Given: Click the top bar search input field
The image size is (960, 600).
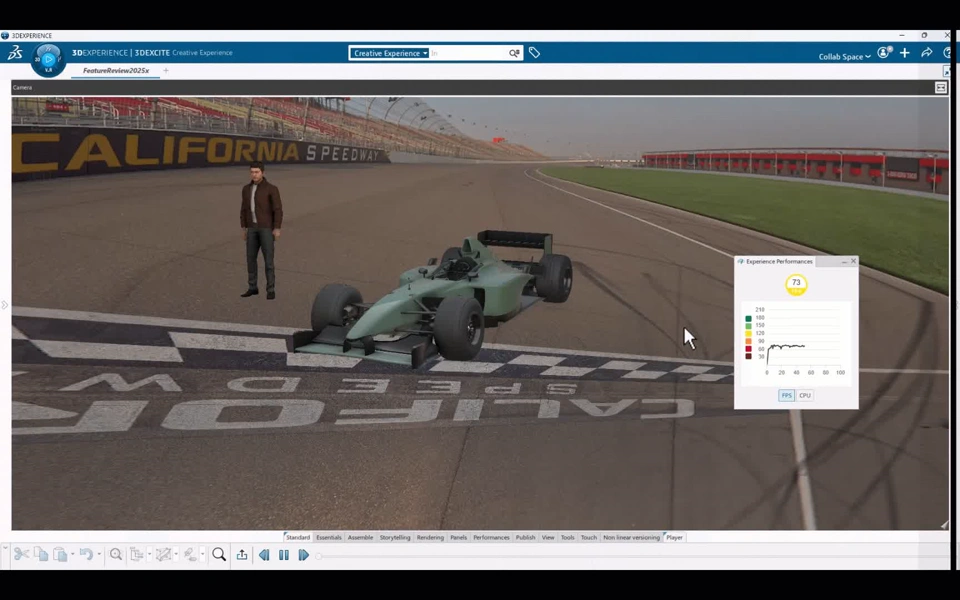Looking at the screenshot, I should [468, 53].
